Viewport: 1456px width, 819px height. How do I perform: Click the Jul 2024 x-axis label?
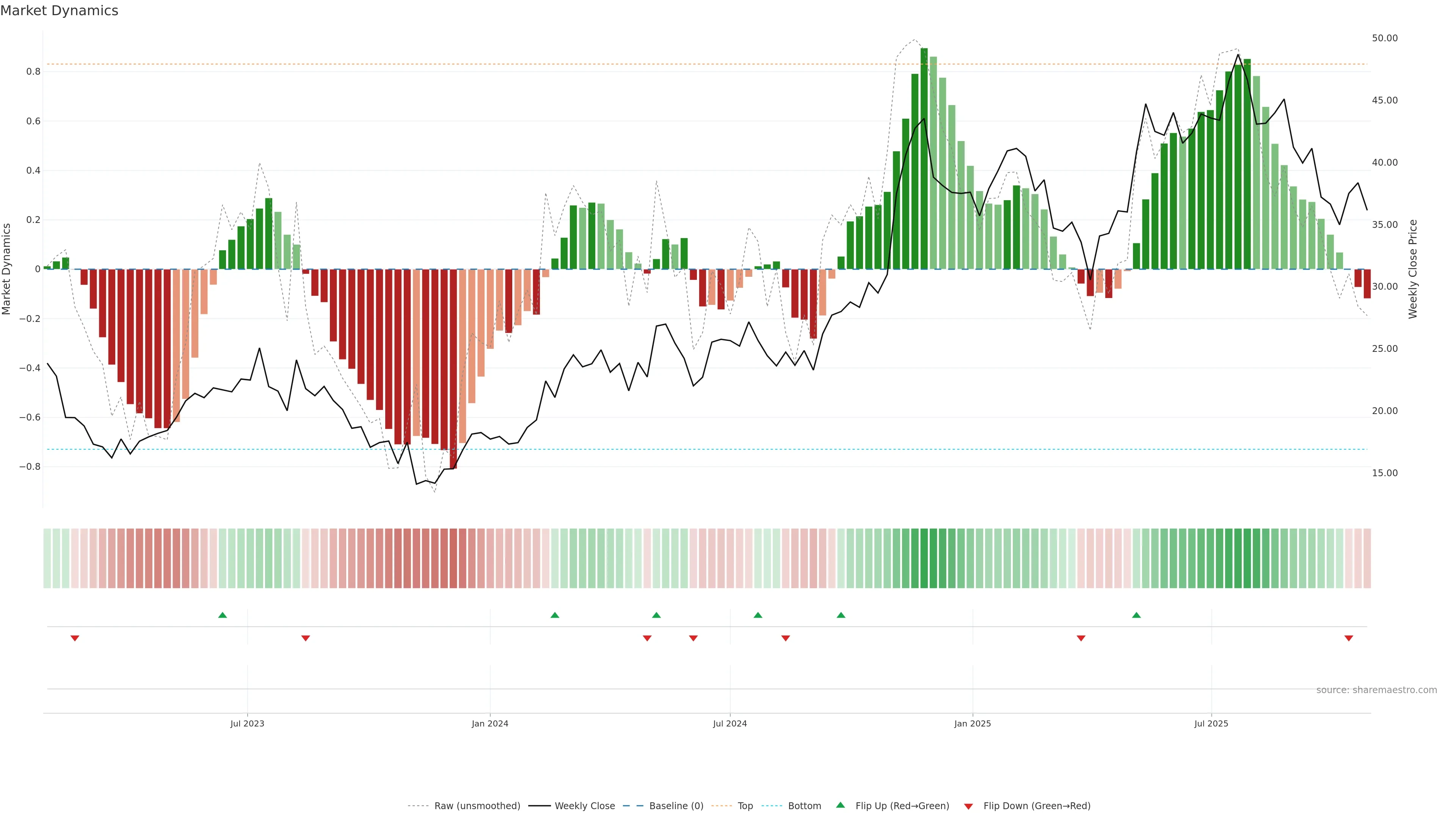tap(730, 723)
